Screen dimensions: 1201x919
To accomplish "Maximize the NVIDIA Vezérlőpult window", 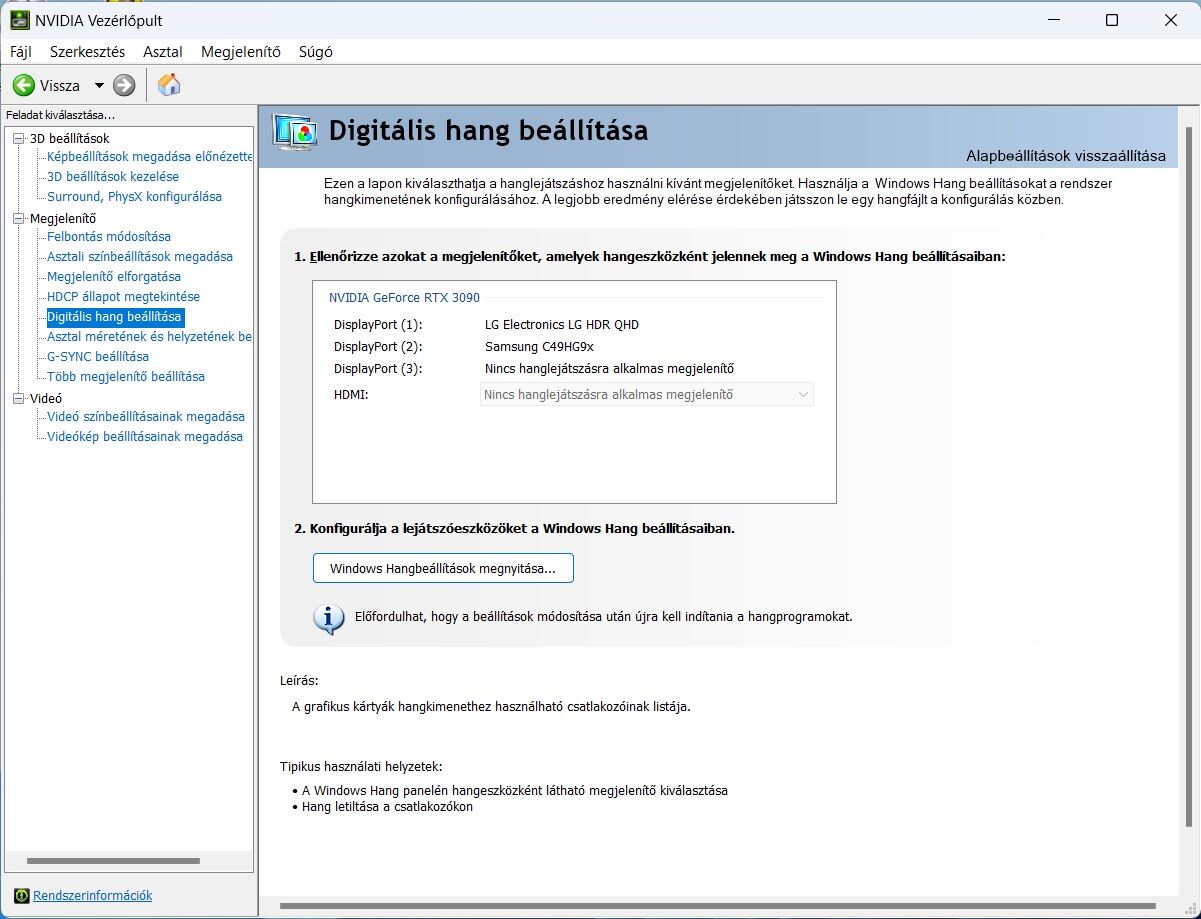I will tap(1112, 20).
